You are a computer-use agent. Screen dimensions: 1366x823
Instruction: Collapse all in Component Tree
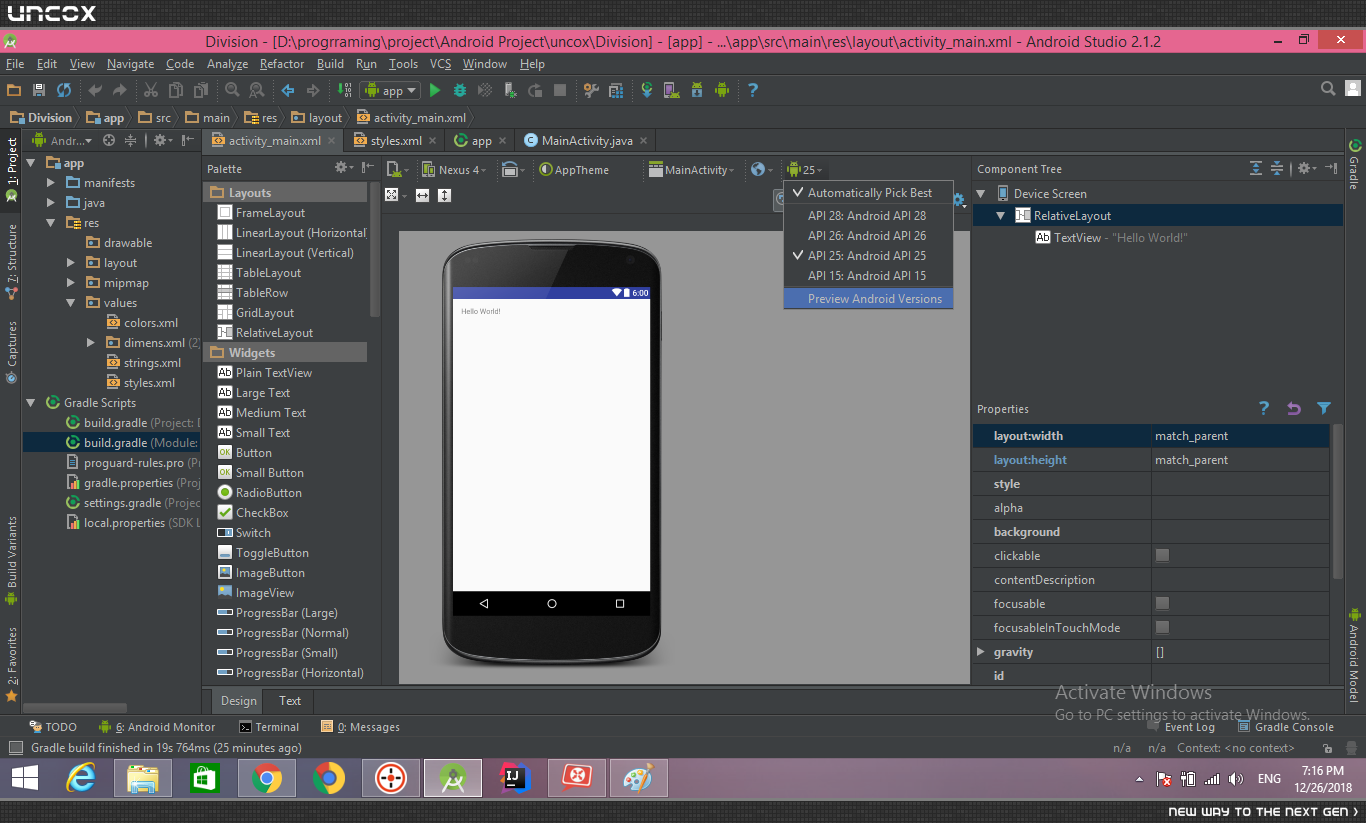tap(1276, 168)
